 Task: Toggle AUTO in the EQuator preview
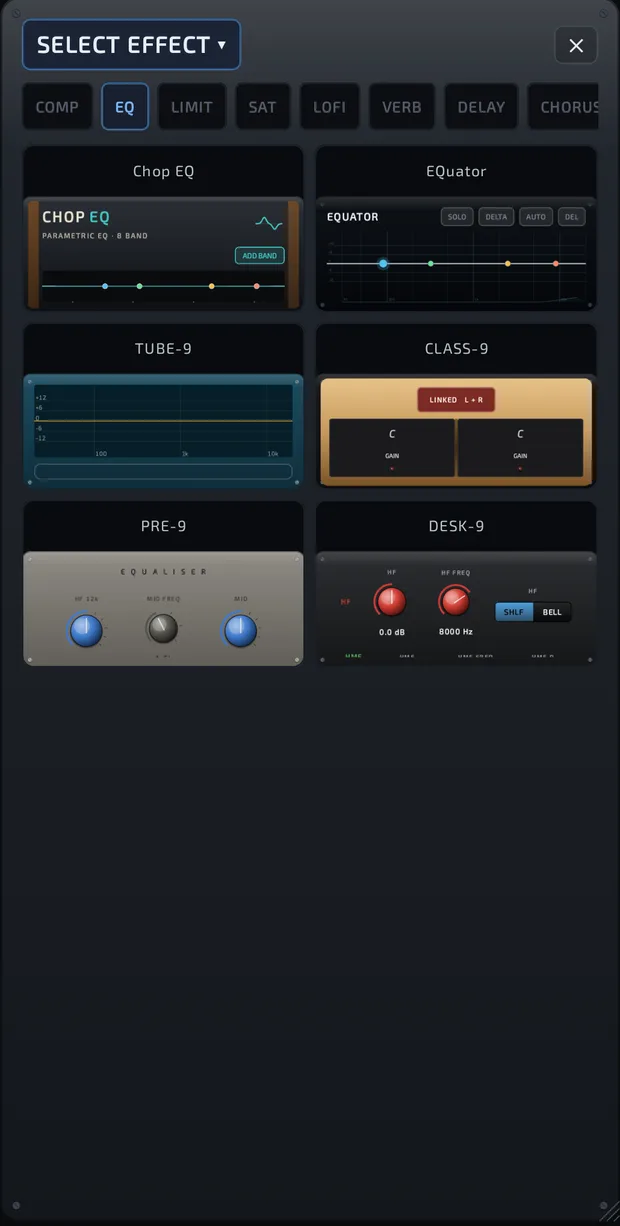[x=536, y=217]
